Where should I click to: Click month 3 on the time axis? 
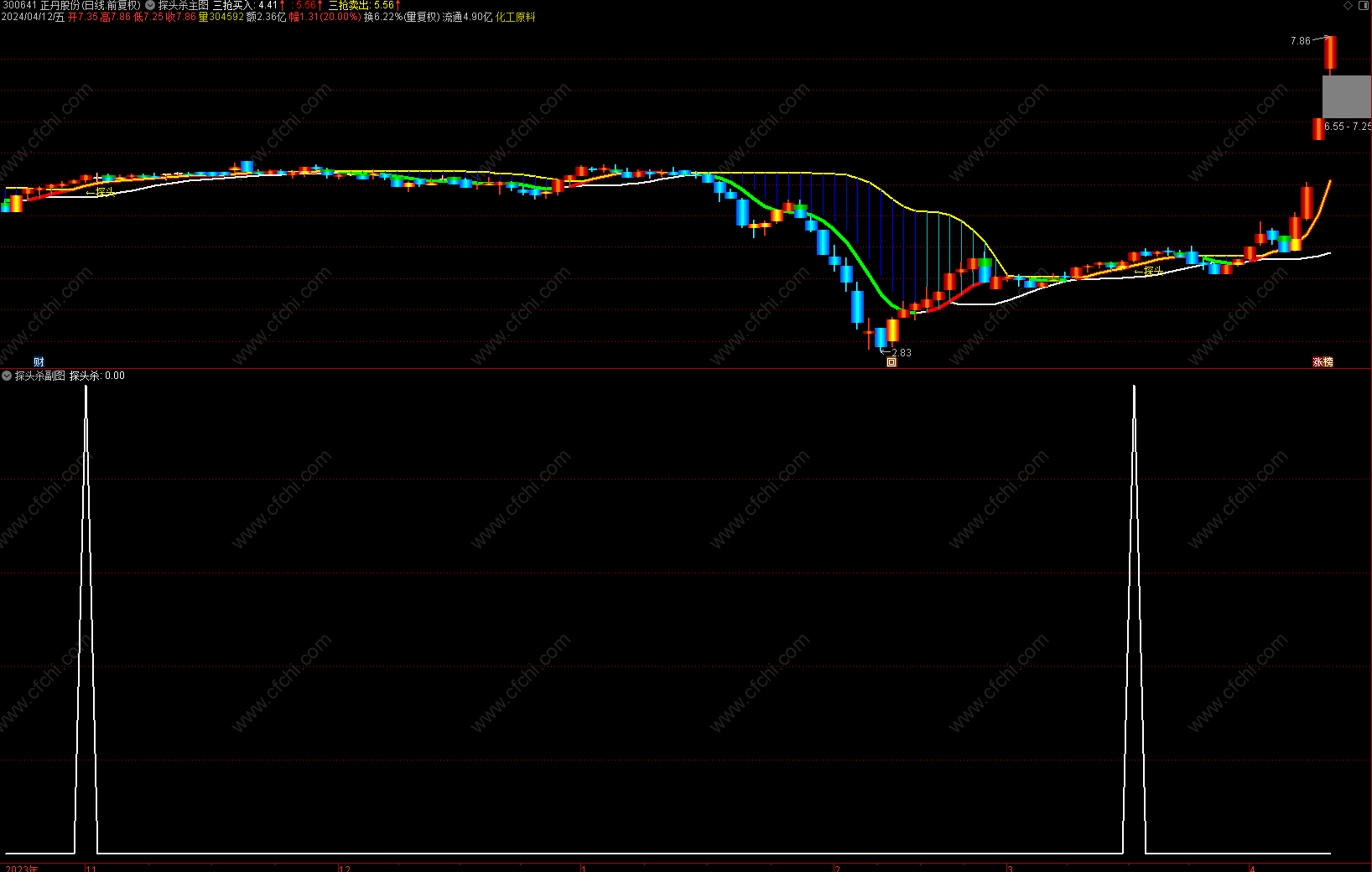(1011, 868)
